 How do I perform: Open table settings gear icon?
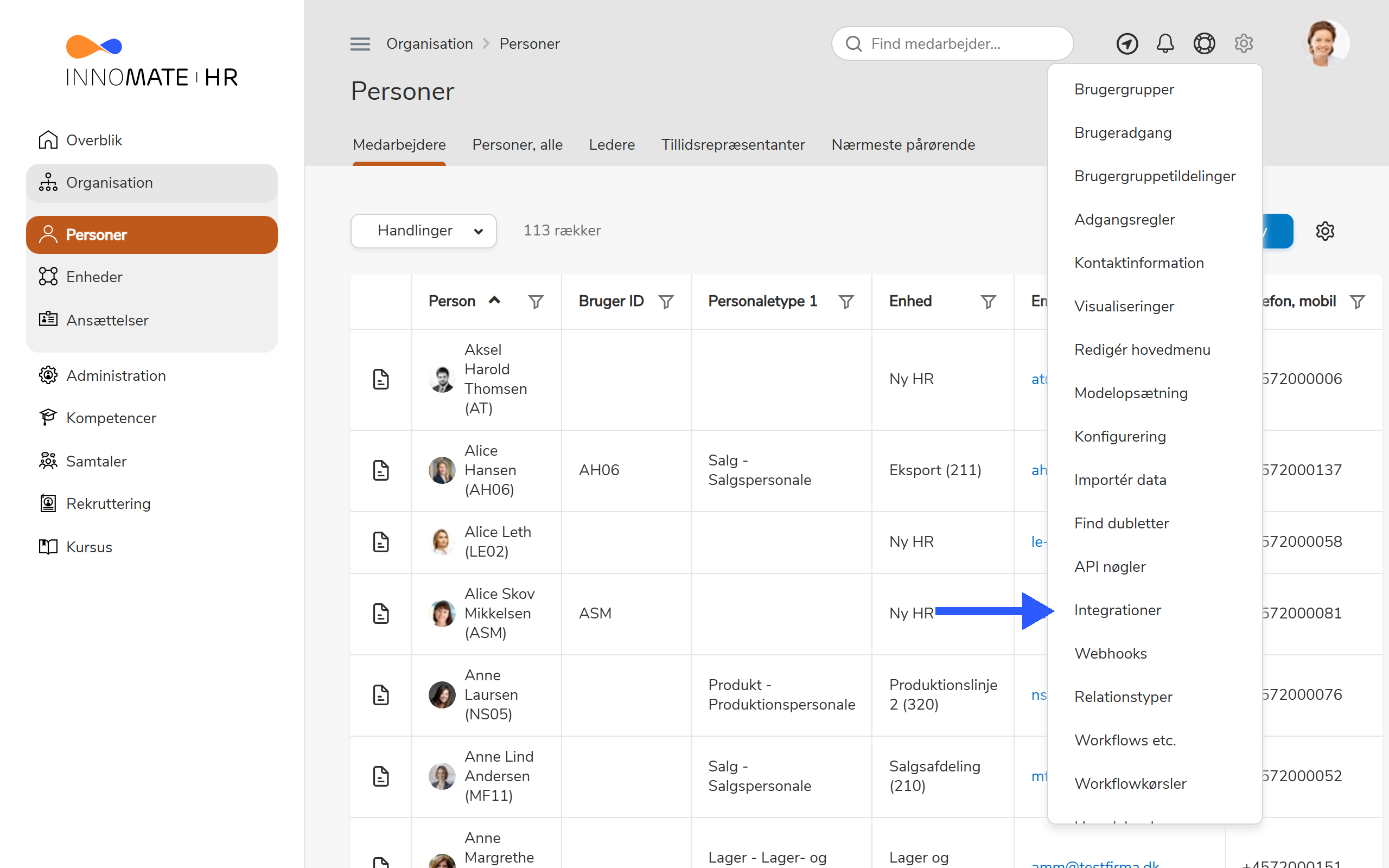pyautogui.click(x=1325, y=231)
